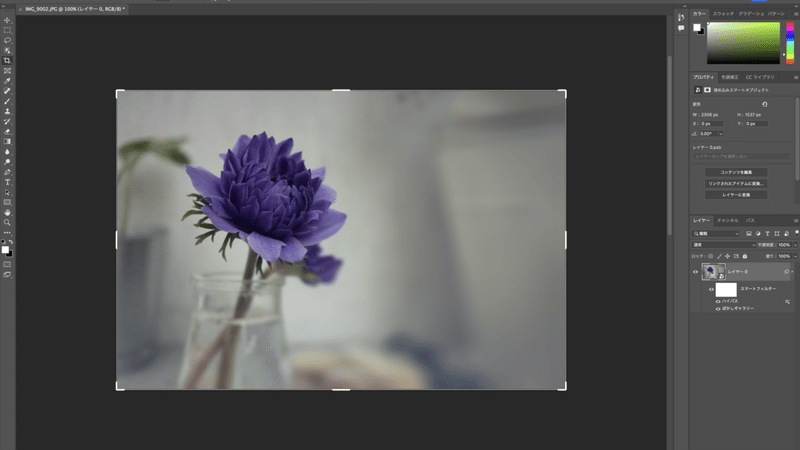Select the Frame tool
Viewport: 800px width, 450px height.
[x=7, y=71]
